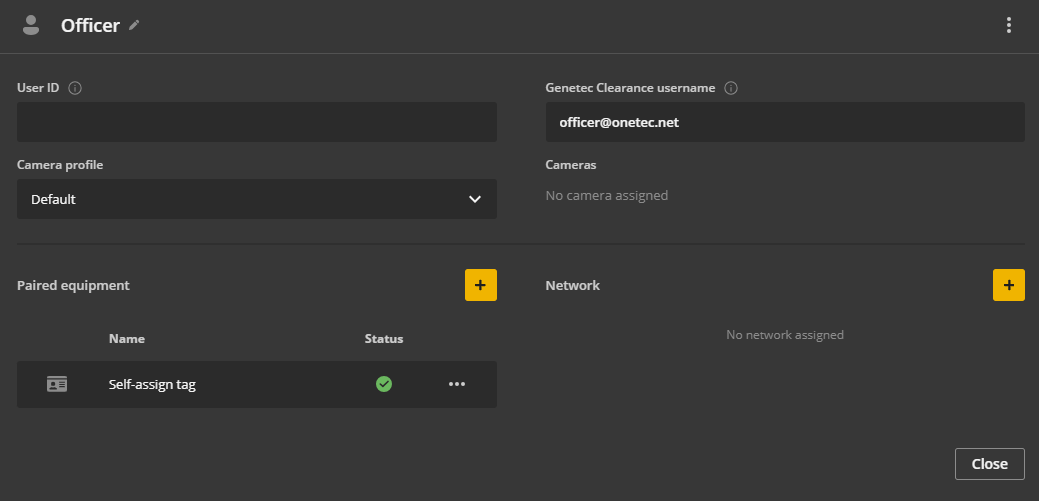Click the pencil icon to rename Officer

(x=135, y=25)
